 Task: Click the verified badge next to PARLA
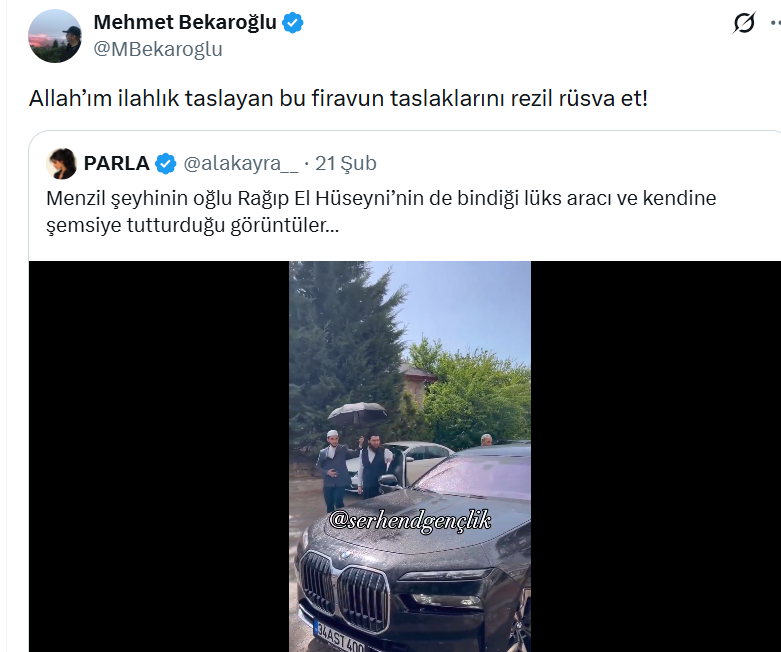pos(166,163)
